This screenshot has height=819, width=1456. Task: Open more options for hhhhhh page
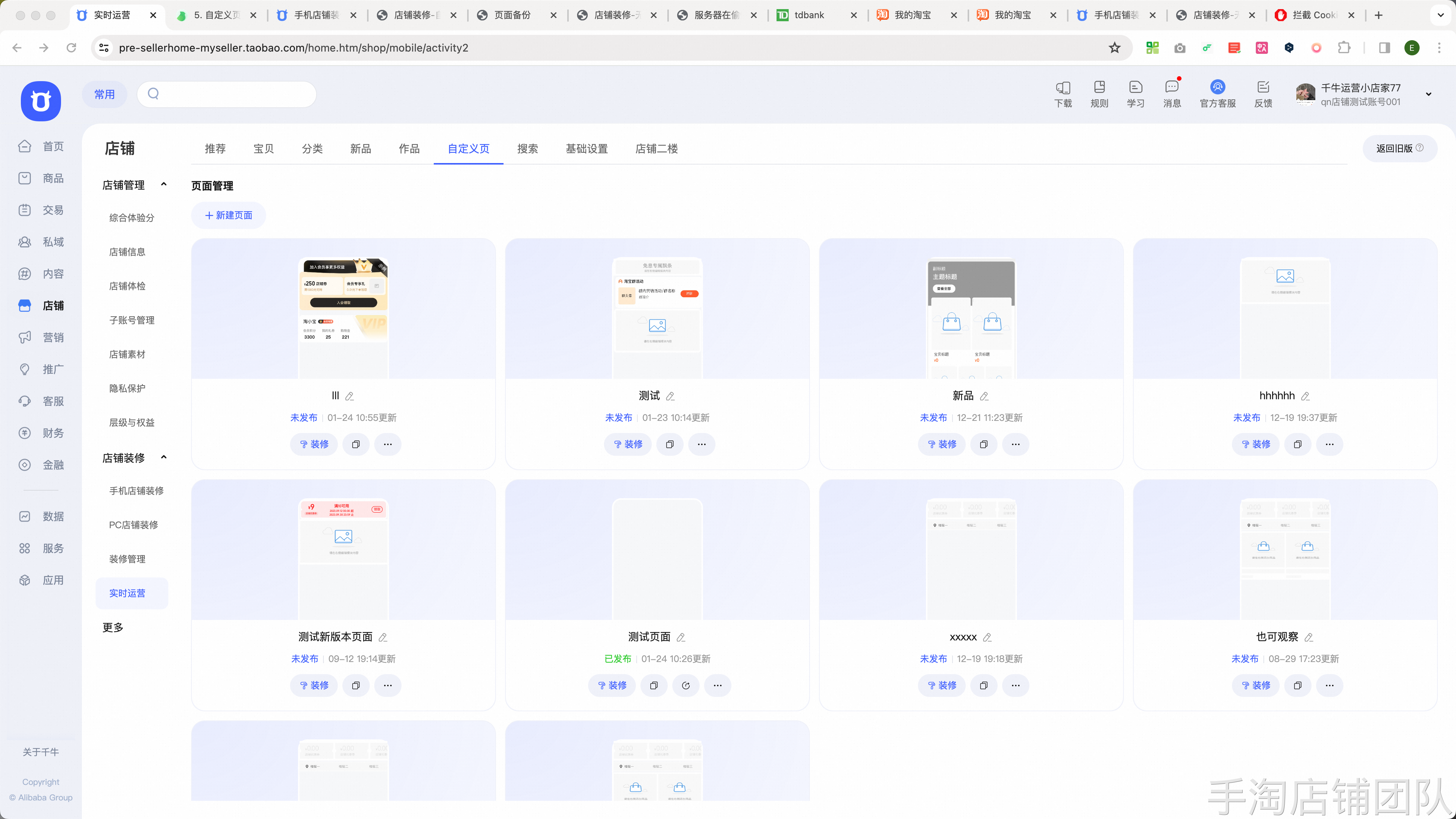(1329, 444)
